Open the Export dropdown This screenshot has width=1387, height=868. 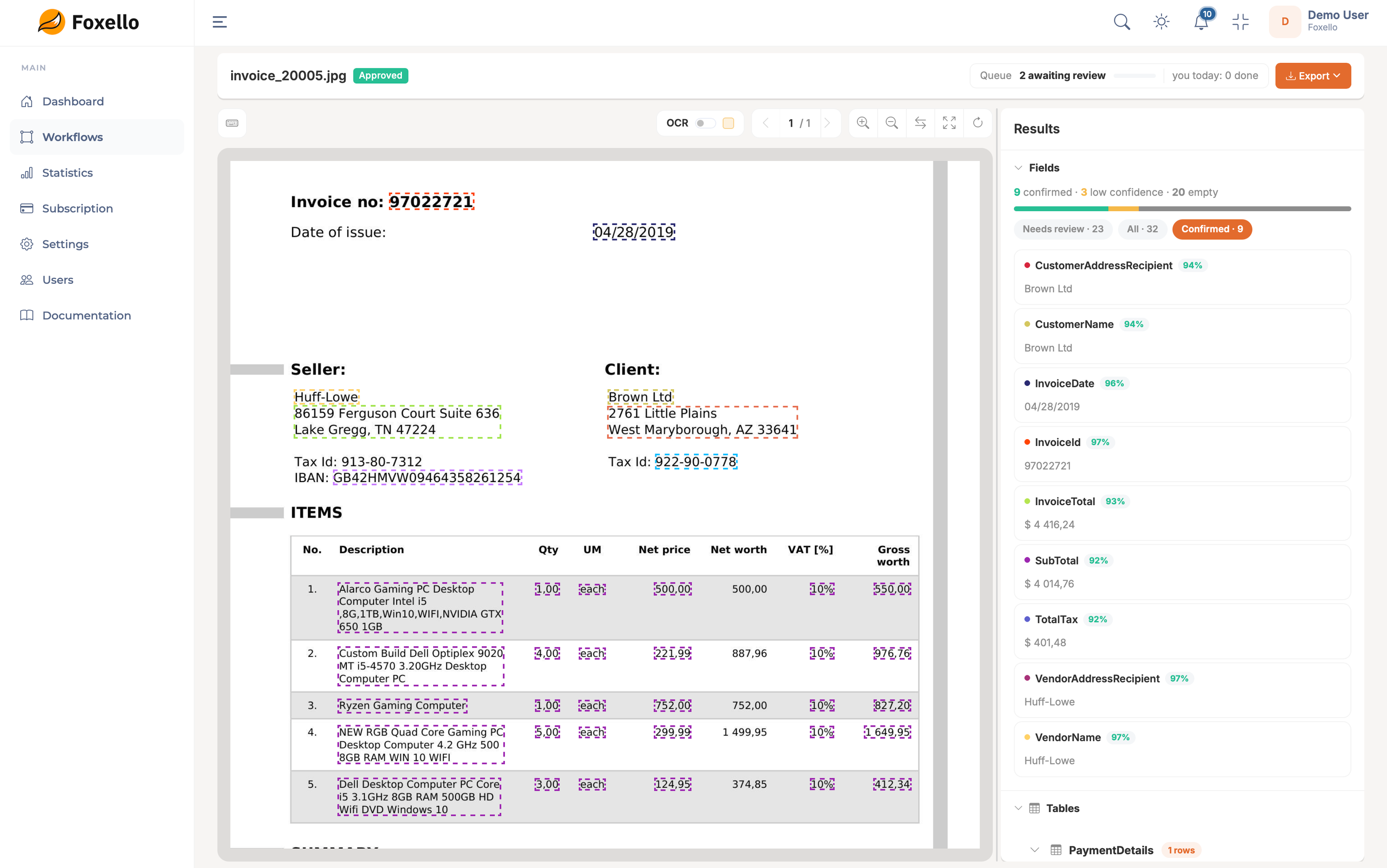pos(1313,76)
